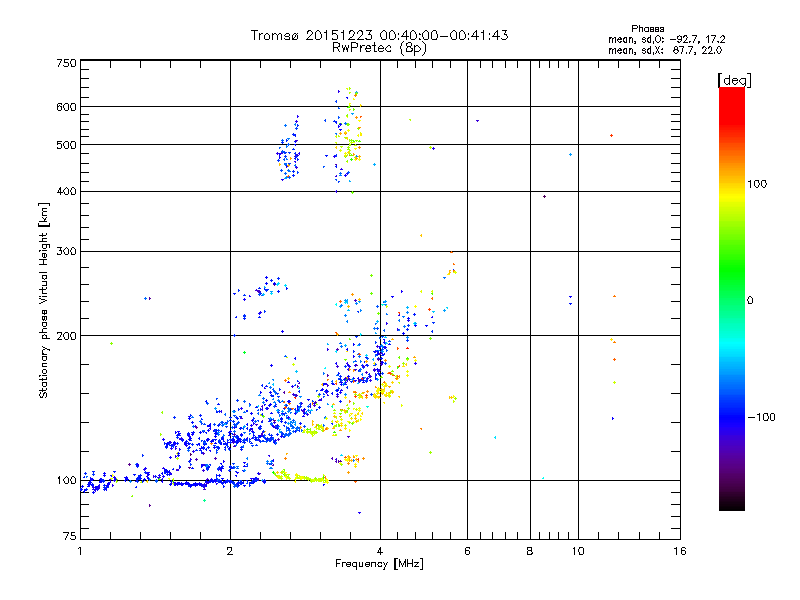Click x-axis tick label '6'
Viewport: 800px width, 600px height.
(467, 551)
